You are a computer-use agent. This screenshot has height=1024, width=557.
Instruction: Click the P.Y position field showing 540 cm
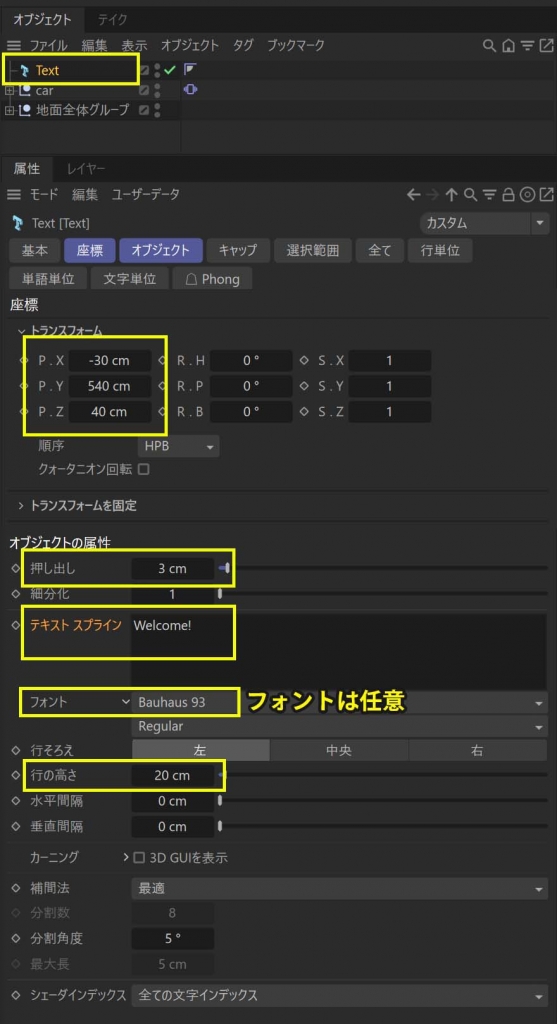pos(110,386)
